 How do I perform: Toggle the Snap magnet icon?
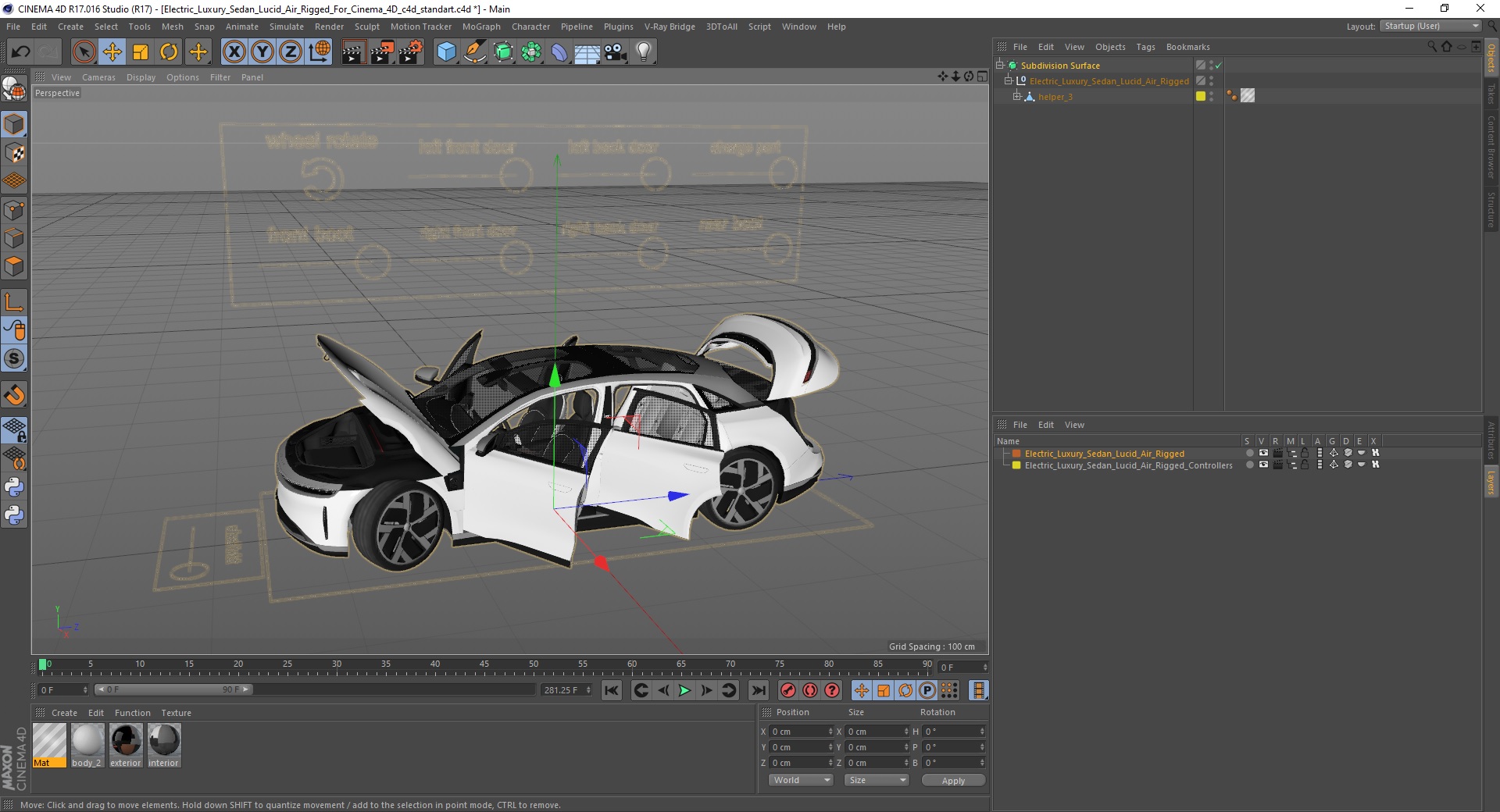(x=14, y=395)
